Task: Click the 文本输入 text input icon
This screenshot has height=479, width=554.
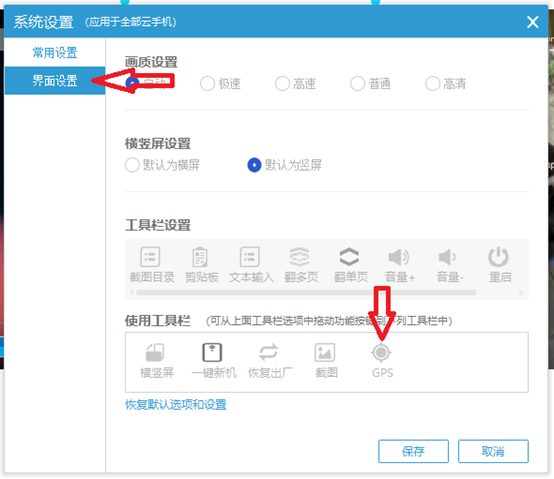Action: pyautogui.click(x=250, y=257)
